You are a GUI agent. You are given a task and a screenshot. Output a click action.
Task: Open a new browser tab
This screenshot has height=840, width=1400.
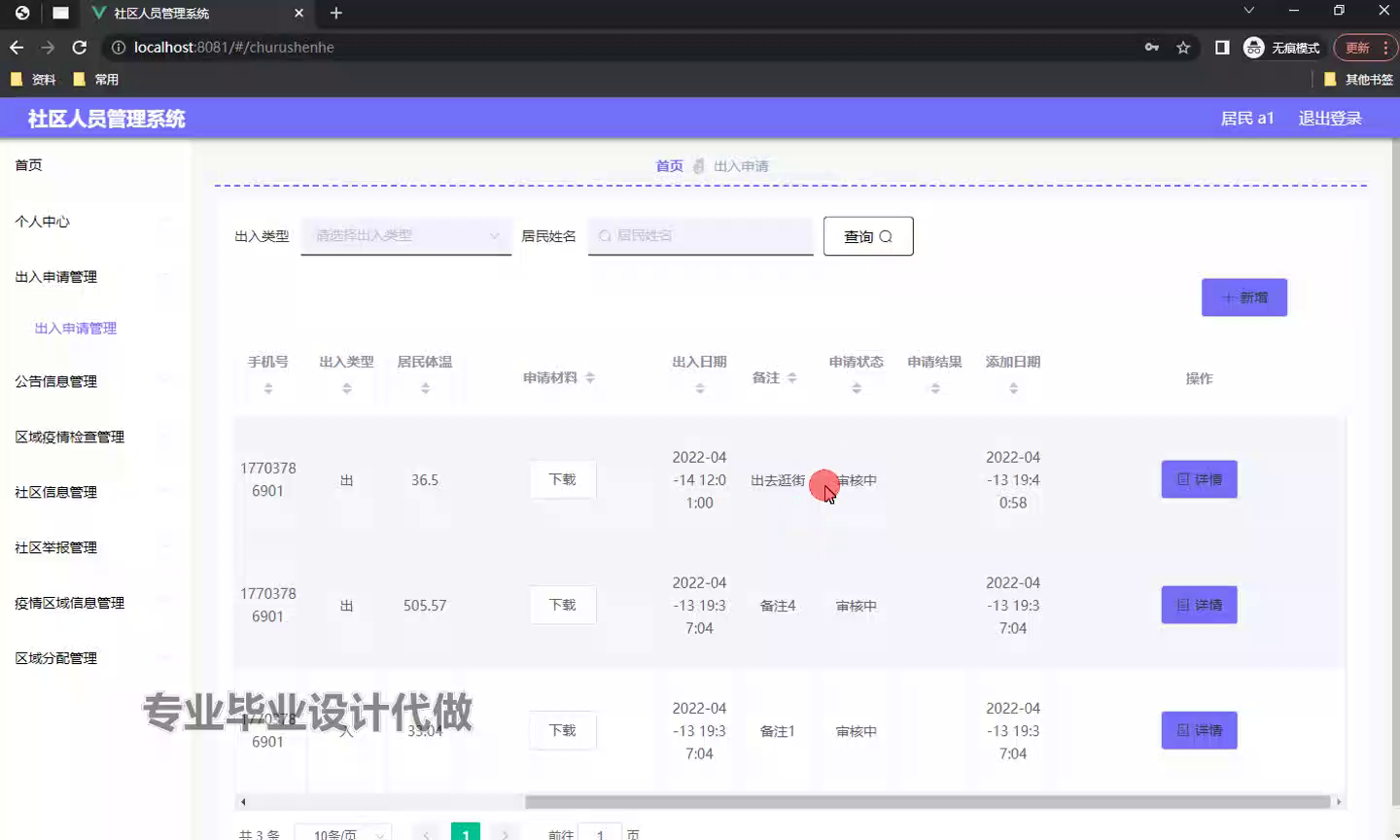coord(336,13)
